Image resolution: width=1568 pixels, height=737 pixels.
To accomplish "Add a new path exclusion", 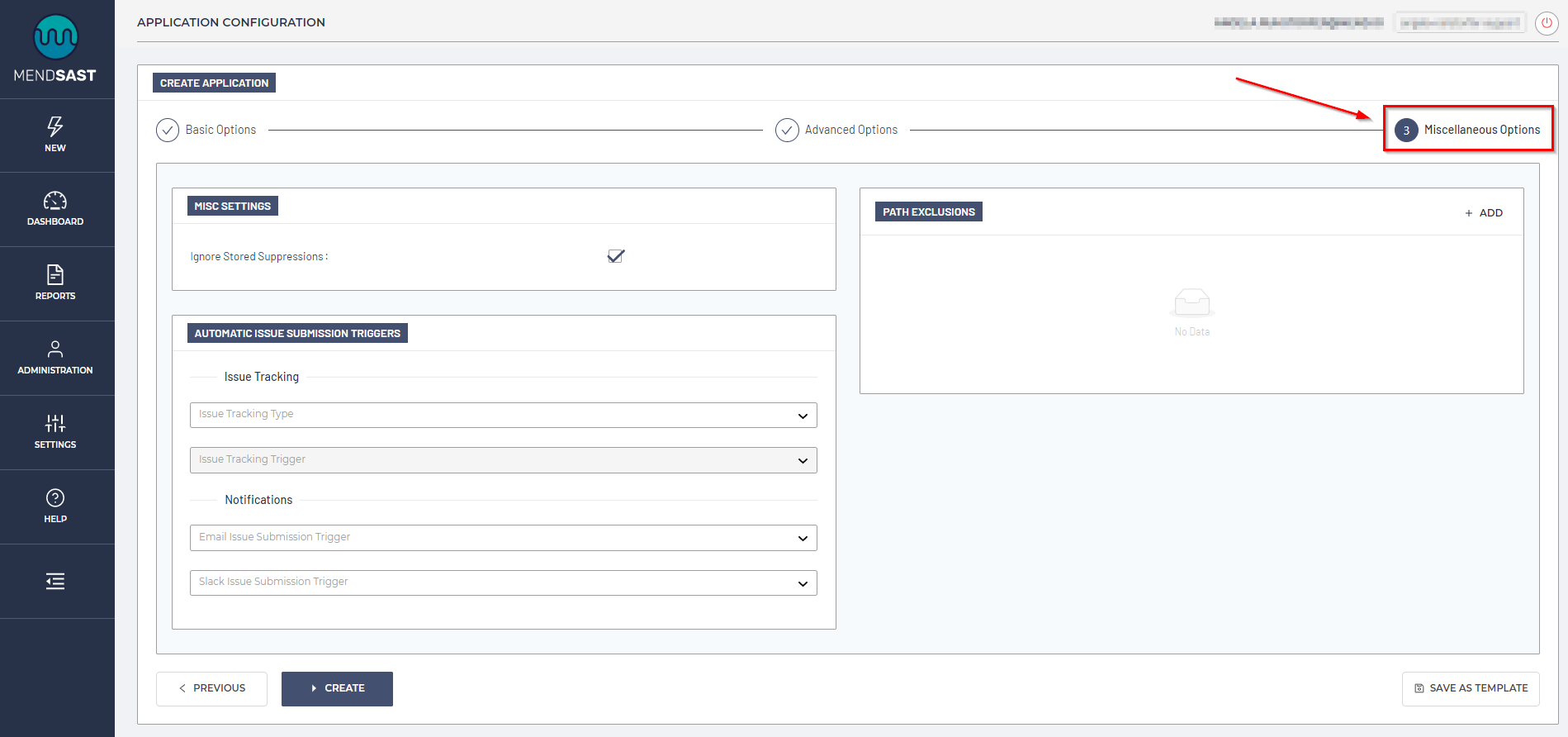I will click(1484, 213).
